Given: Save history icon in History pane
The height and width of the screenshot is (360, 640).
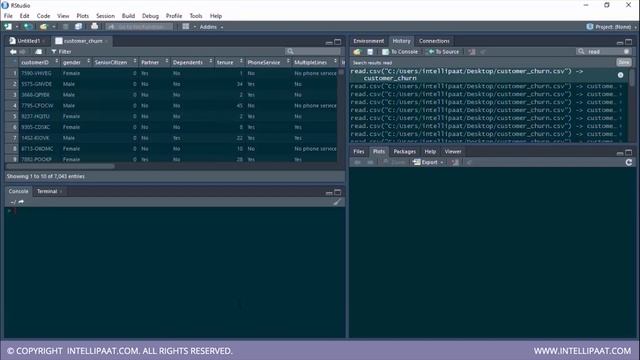Looking at the screenshot, I should click(370, 52).
